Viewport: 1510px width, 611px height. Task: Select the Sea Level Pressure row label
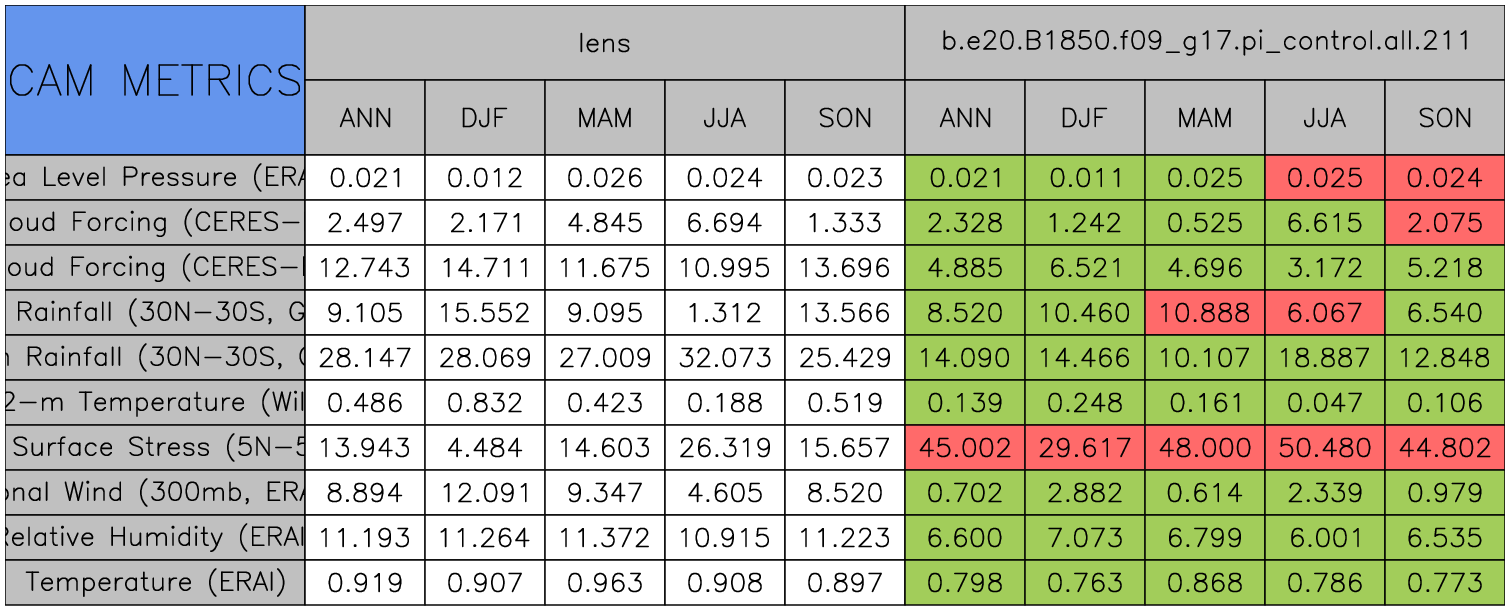click(155, 178)
